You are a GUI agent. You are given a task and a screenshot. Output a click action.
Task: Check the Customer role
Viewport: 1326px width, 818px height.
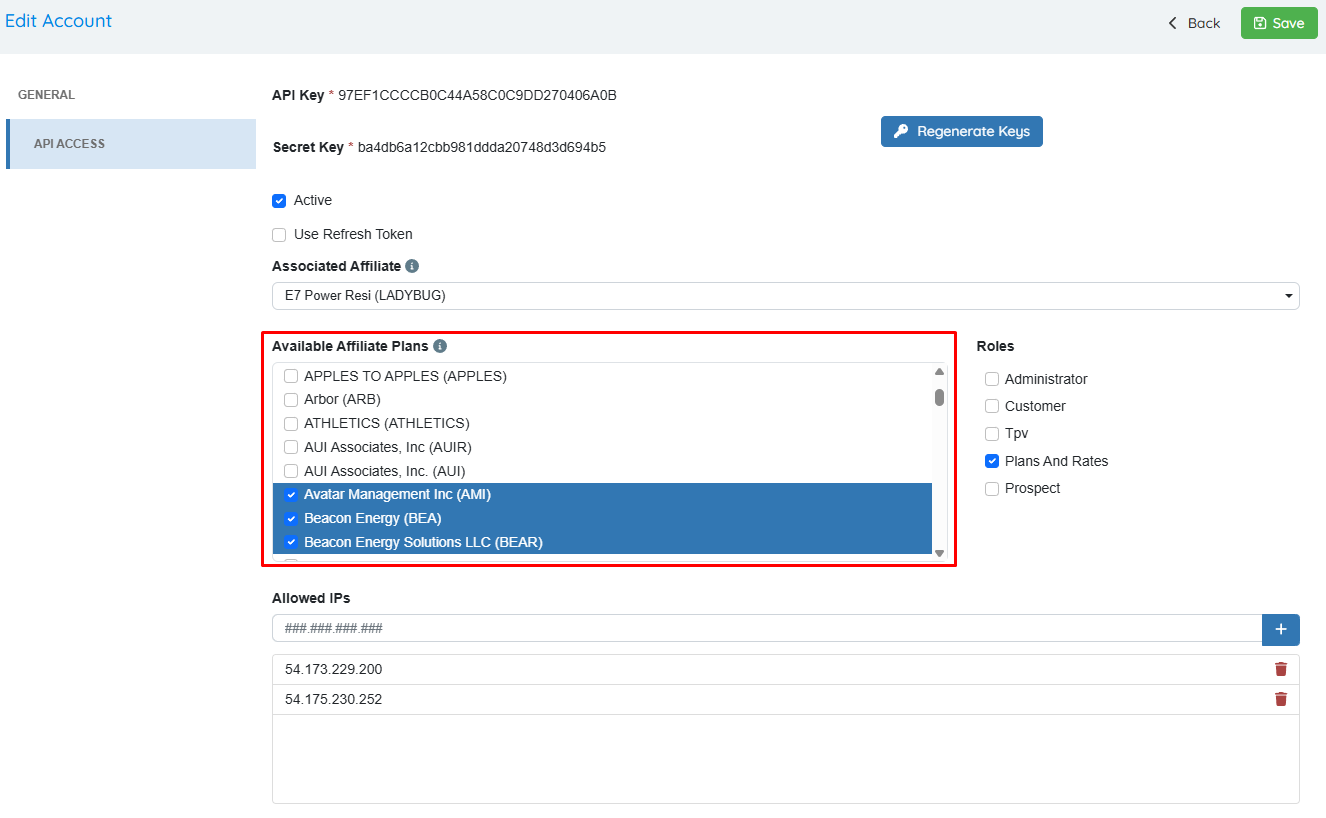[992, 406]
